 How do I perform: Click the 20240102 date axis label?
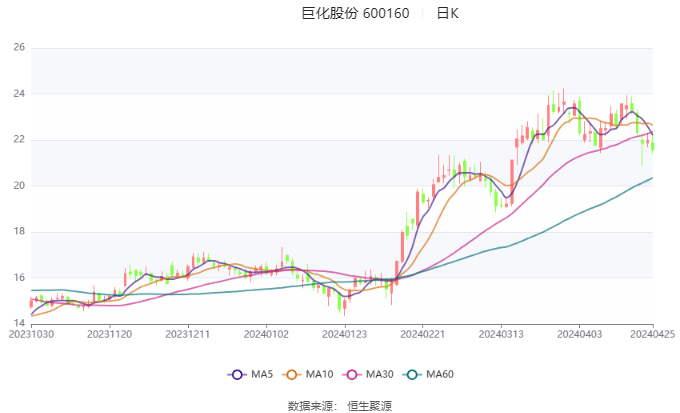tap(266, 334)
